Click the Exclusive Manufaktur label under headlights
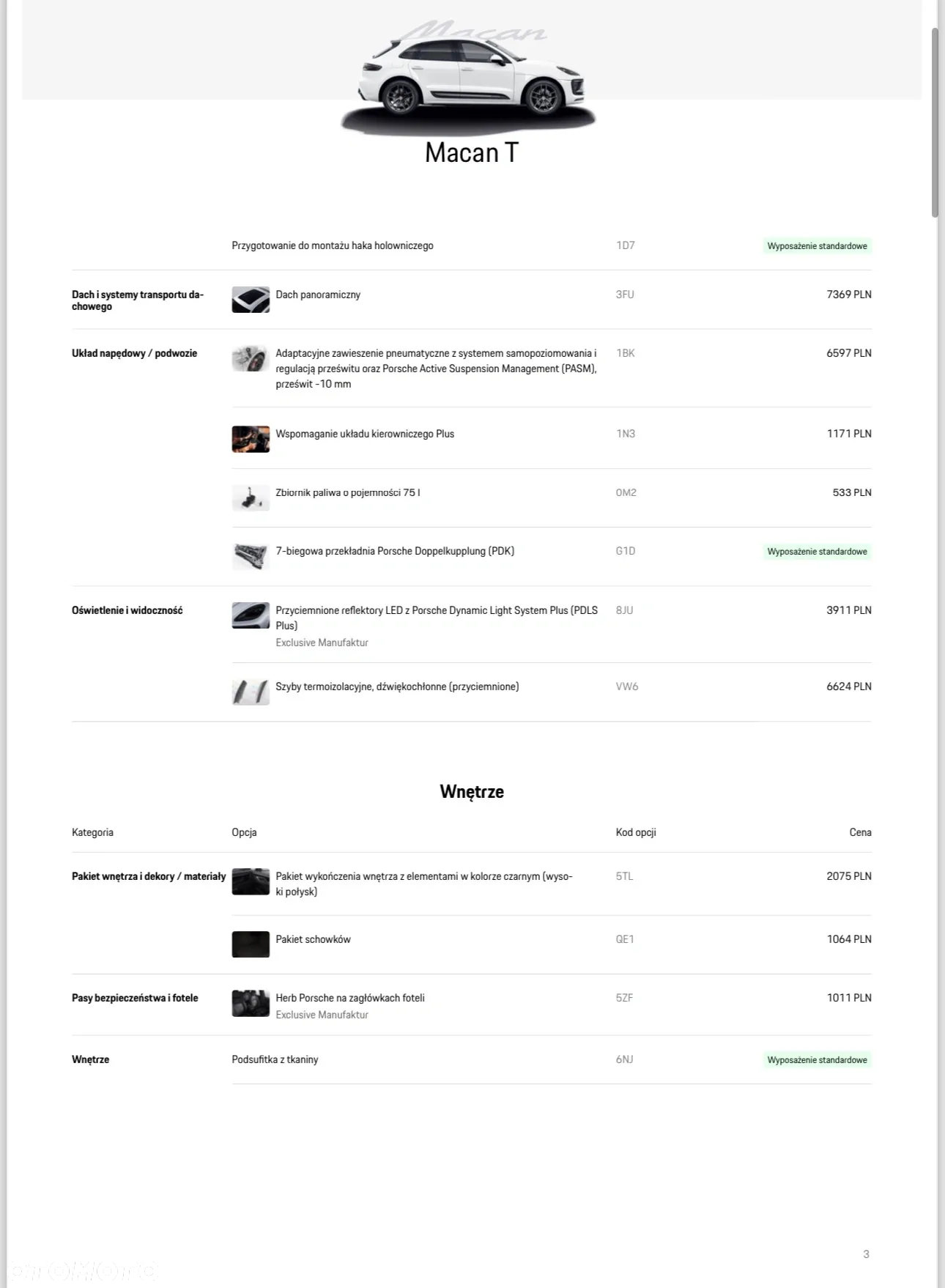The height and width of the screenshot is (1288, 945). (x=322, y=643)
